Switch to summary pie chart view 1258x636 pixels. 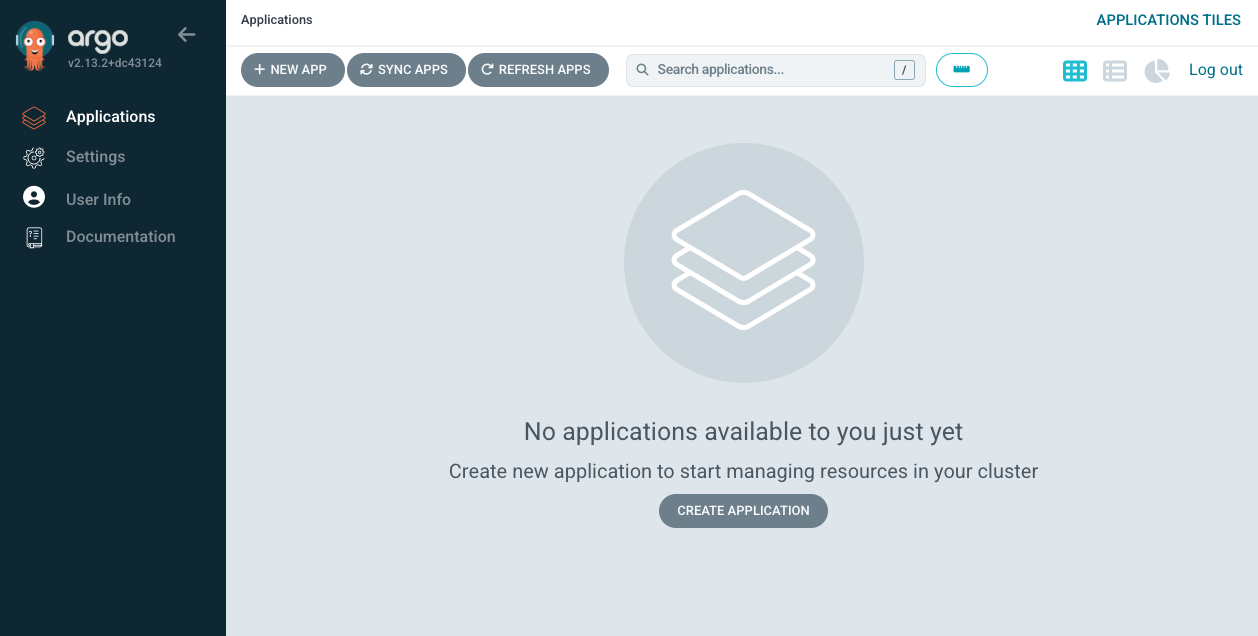(x=1157, y=71)
